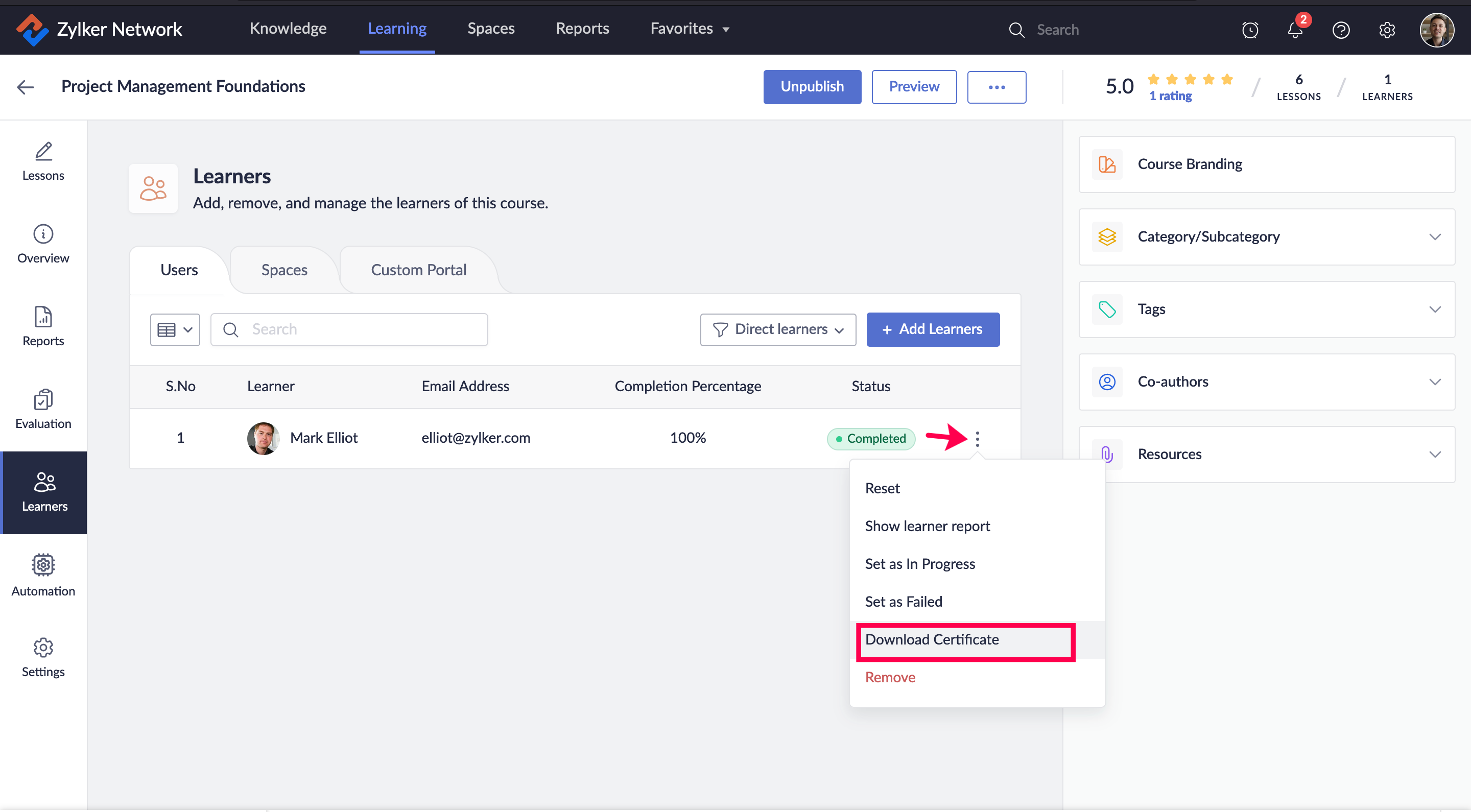
Task: Expand the Category/Subcategory panel
Action: [x=1266, y=237]
